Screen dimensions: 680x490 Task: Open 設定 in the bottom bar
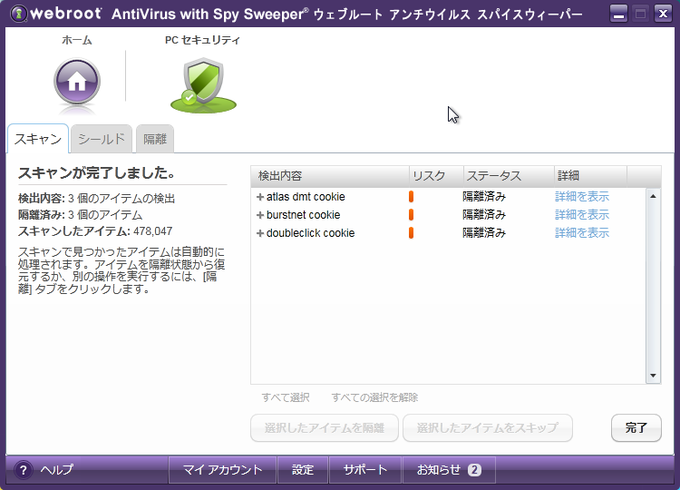303,470
